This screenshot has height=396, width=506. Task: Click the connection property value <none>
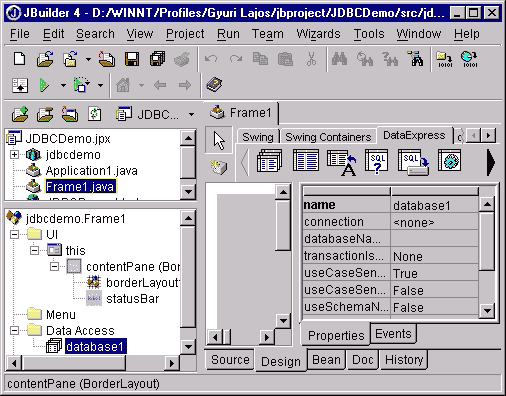pos(434,222)
